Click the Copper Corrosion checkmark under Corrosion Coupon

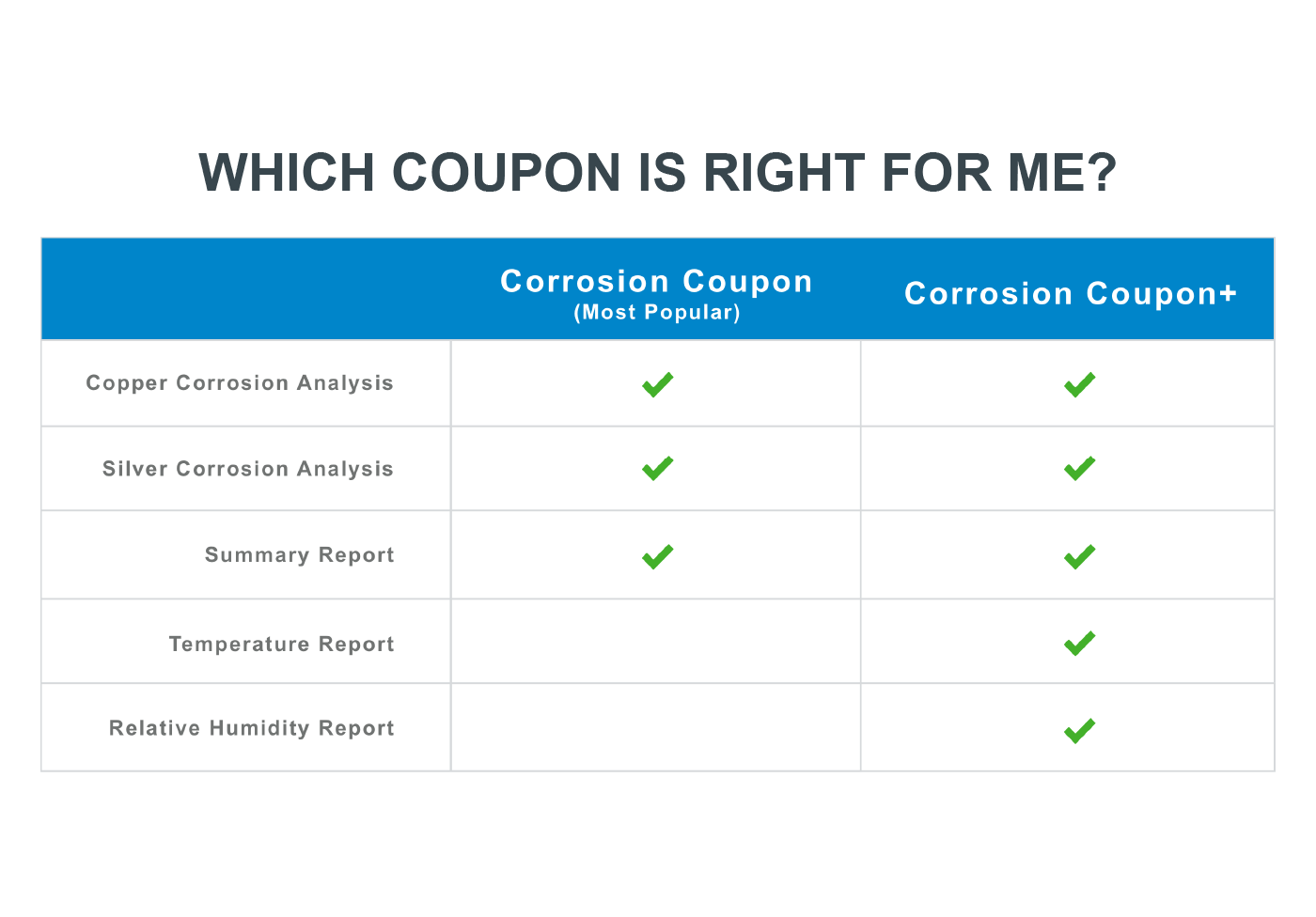click(x=657, y=384)
